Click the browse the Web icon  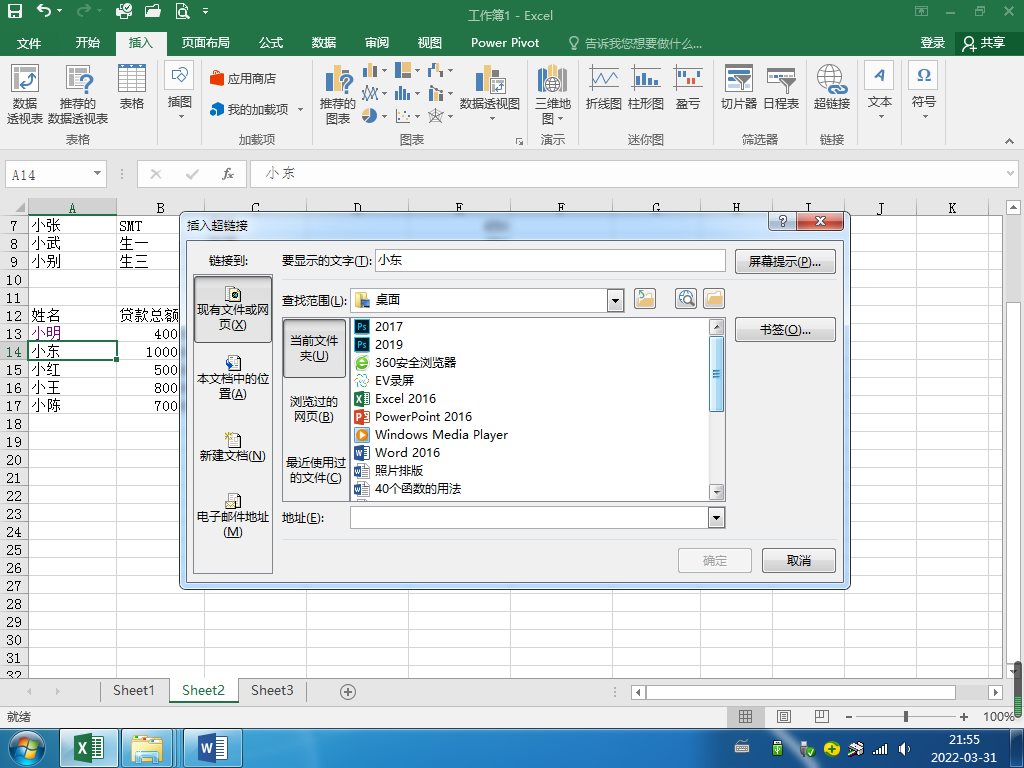(x=686, y=299)
